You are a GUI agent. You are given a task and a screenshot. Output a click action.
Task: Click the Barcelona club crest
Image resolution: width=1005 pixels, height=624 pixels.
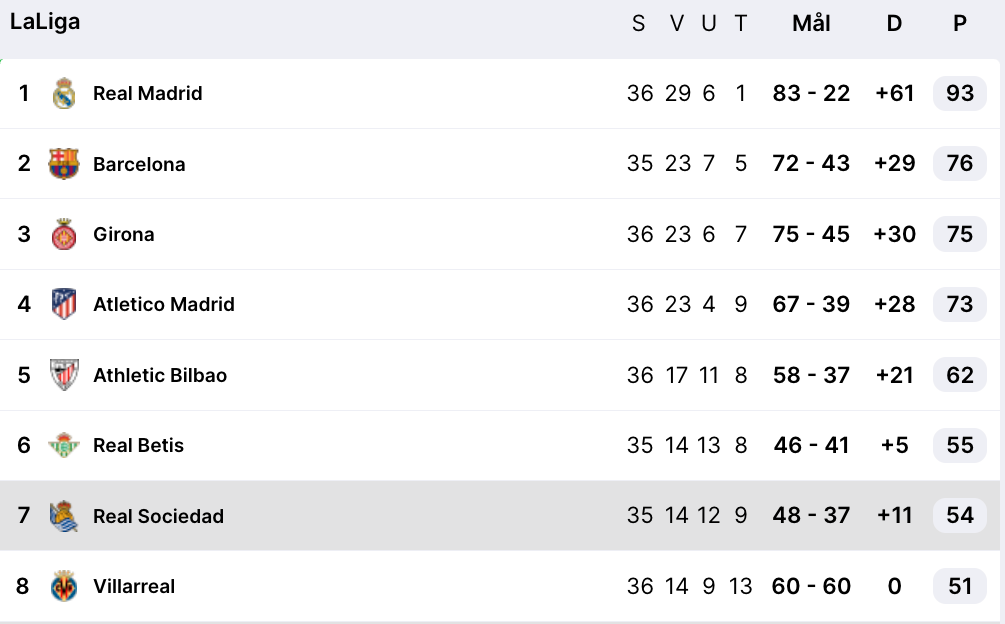(65, 164)
